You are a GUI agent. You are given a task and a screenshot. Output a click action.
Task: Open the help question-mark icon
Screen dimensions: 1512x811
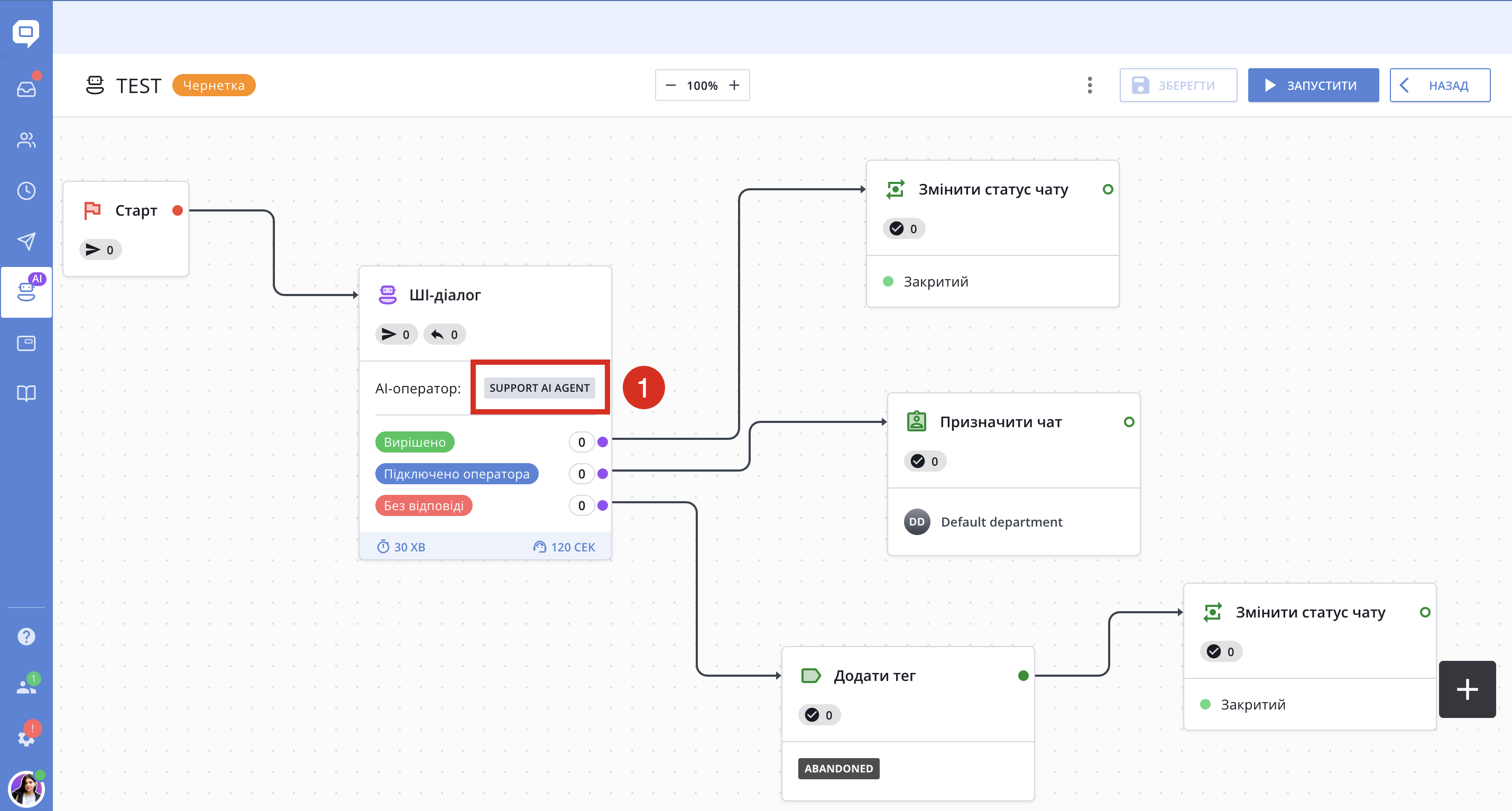tap(26, 637)
